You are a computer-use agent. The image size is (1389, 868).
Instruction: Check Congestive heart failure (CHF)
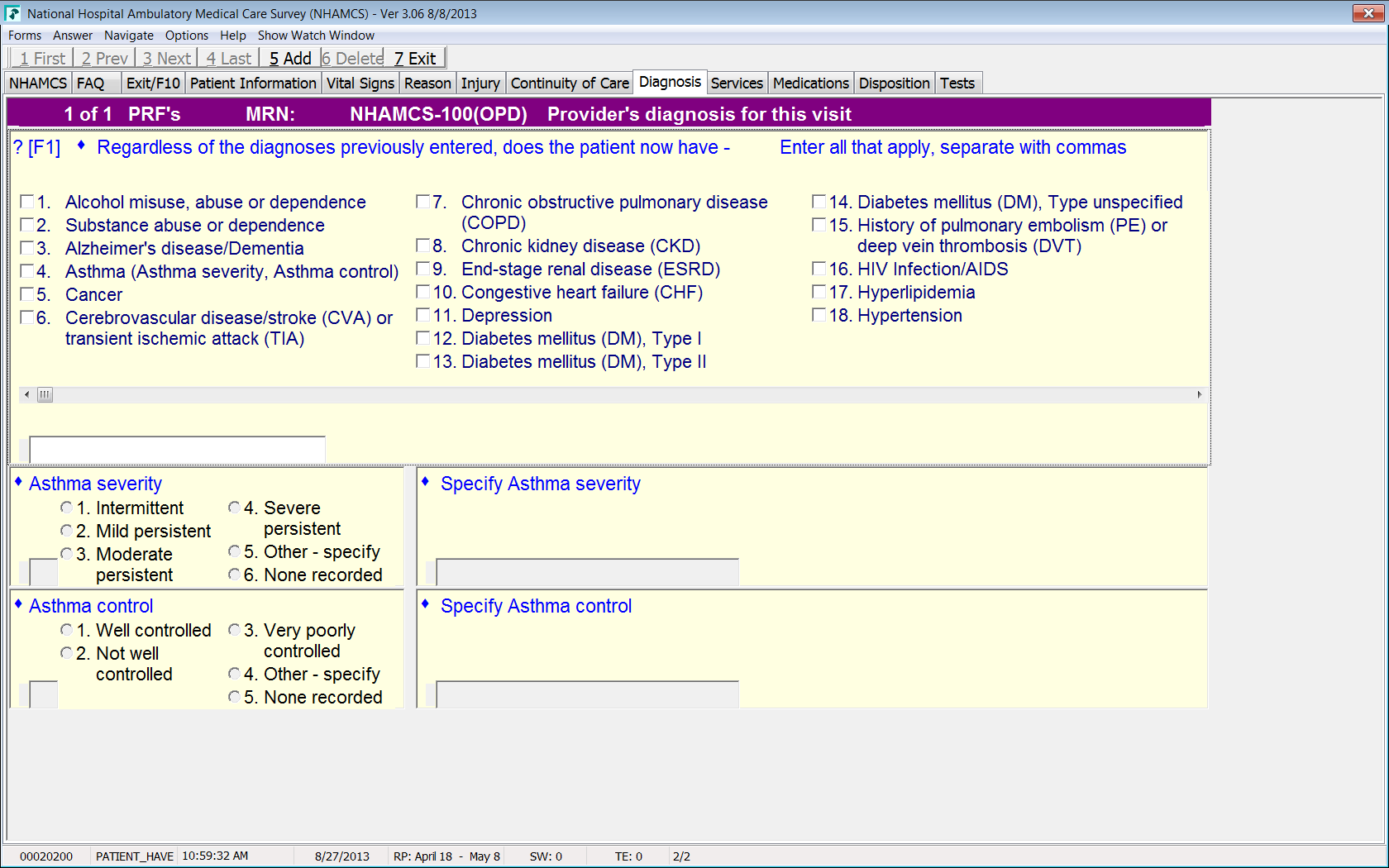click(423, 292)
